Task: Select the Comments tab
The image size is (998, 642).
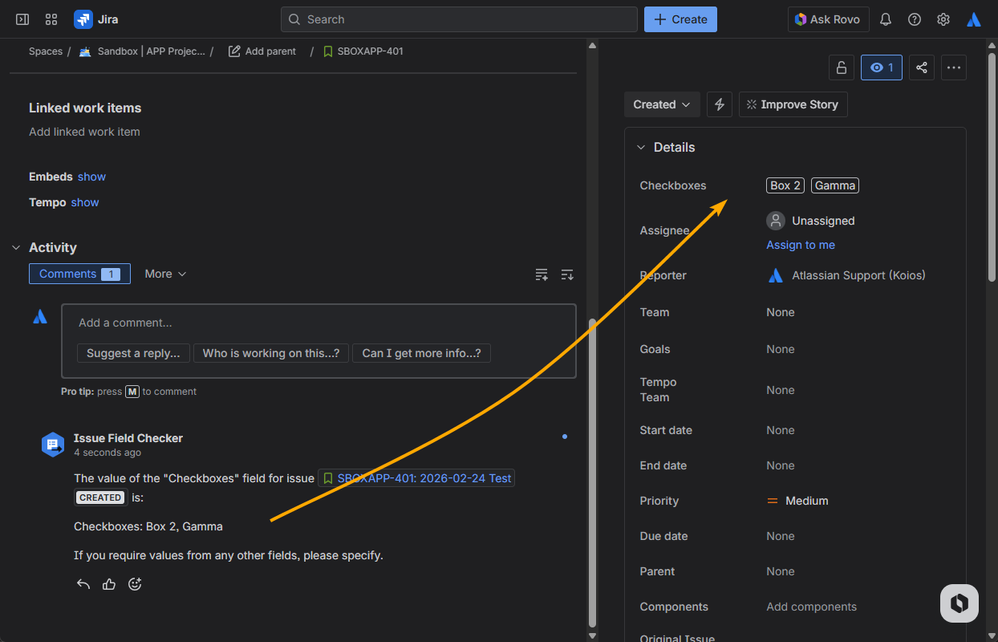Action: [x=80, y=274]
